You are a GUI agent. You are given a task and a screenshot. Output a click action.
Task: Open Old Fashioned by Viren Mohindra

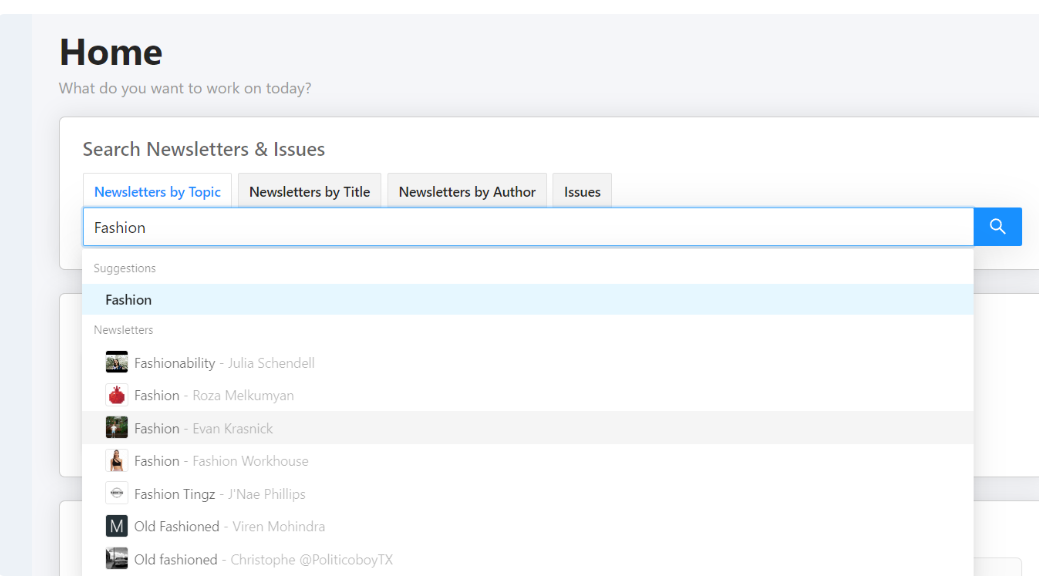coord(229,527)
